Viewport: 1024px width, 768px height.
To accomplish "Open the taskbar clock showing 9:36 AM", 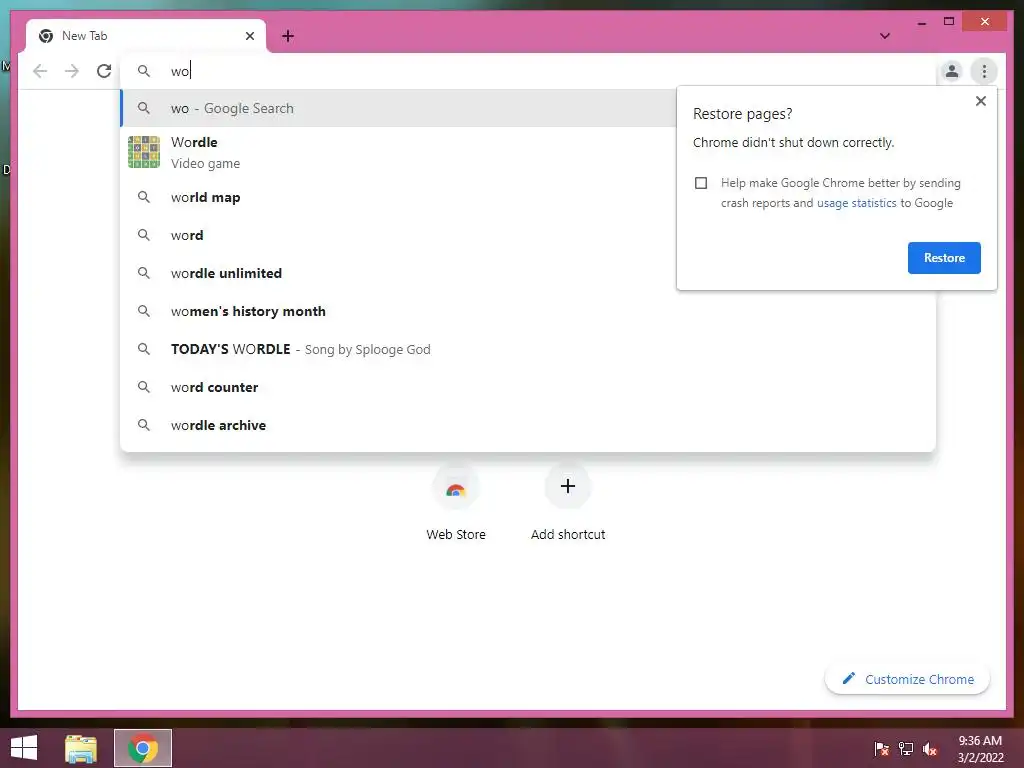I will click(x=980, y=749).
